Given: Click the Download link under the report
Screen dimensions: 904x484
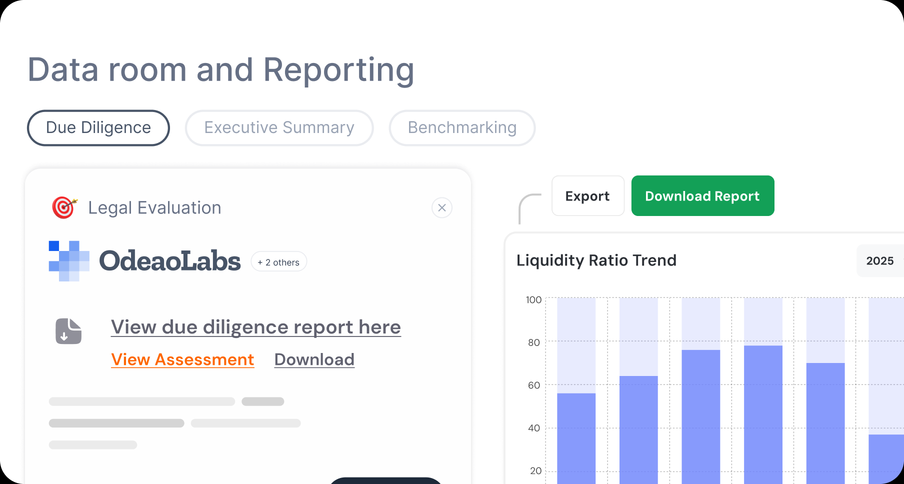Looking at the screenshot, I should pos(314,360).
